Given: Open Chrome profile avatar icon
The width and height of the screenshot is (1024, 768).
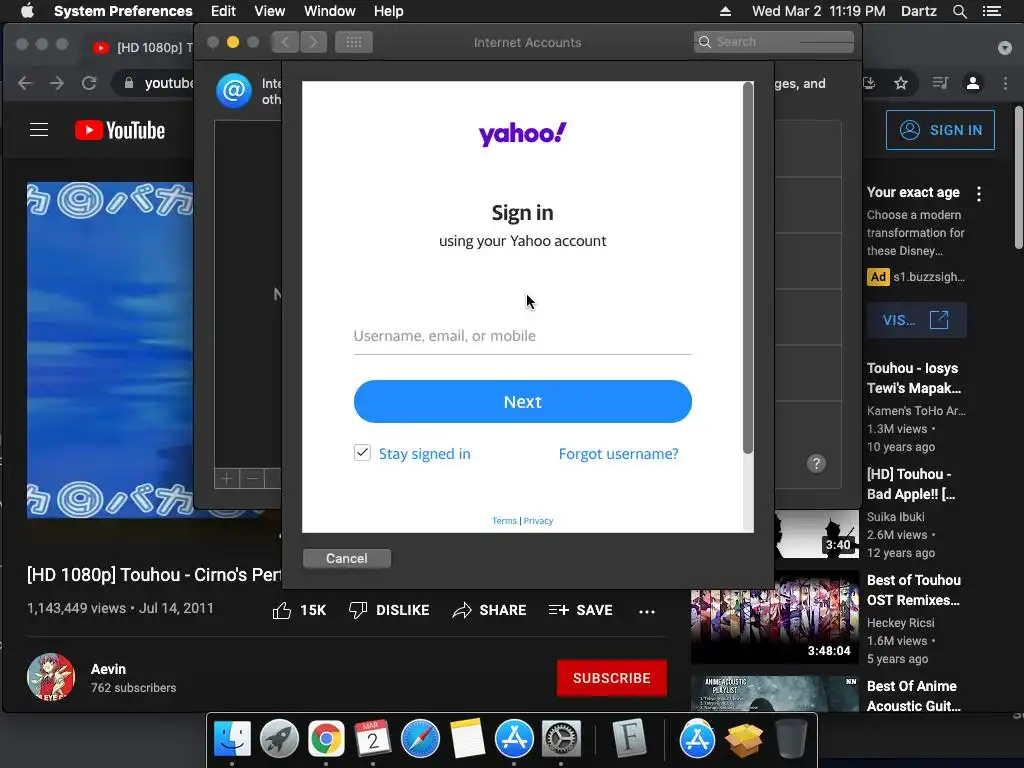Looking at the screenshot, I should point(973,83).
